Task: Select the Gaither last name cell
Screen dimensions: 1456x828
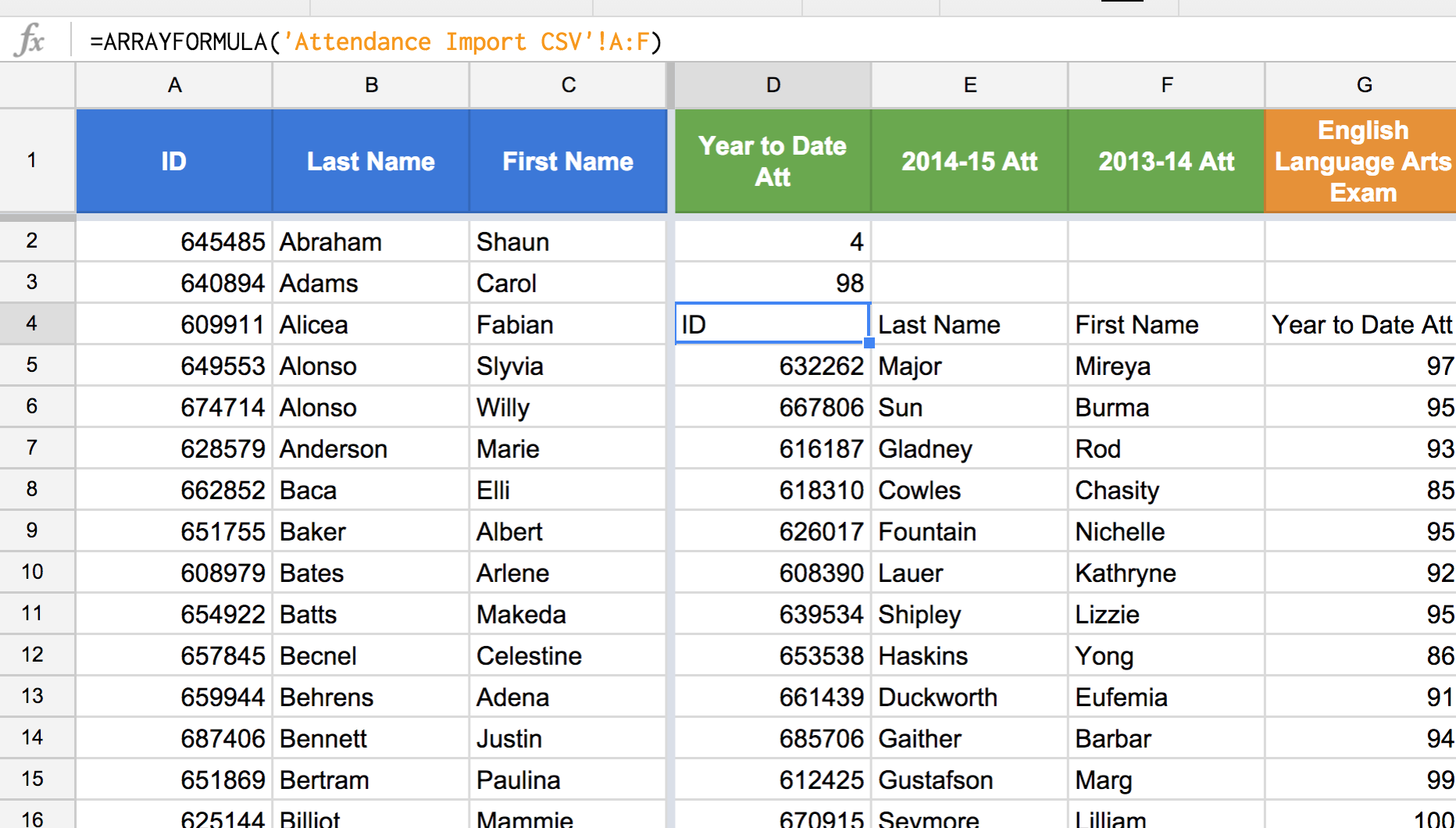Action: point(969,738)
